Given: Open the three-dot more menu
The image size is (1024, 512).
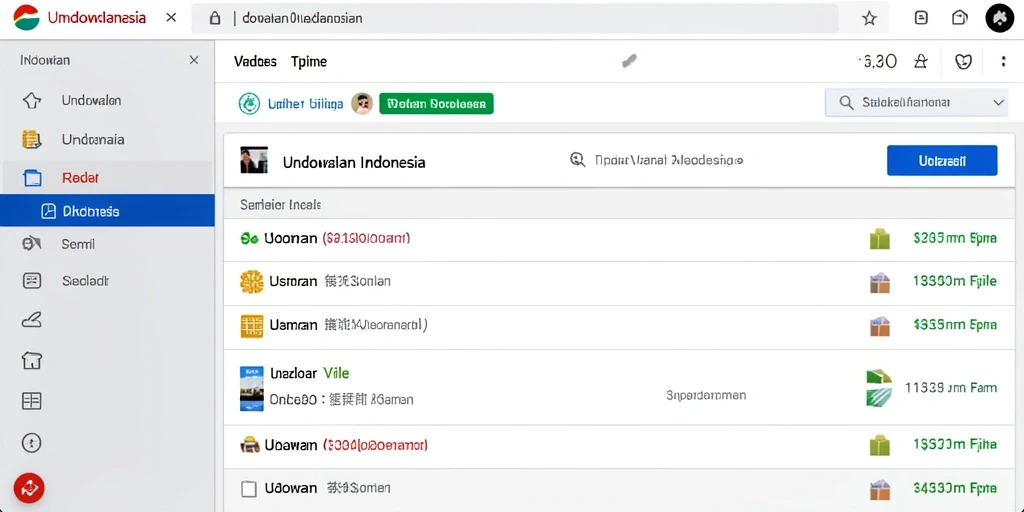Looking at the screenshot, I should [x=1003, y=61].
